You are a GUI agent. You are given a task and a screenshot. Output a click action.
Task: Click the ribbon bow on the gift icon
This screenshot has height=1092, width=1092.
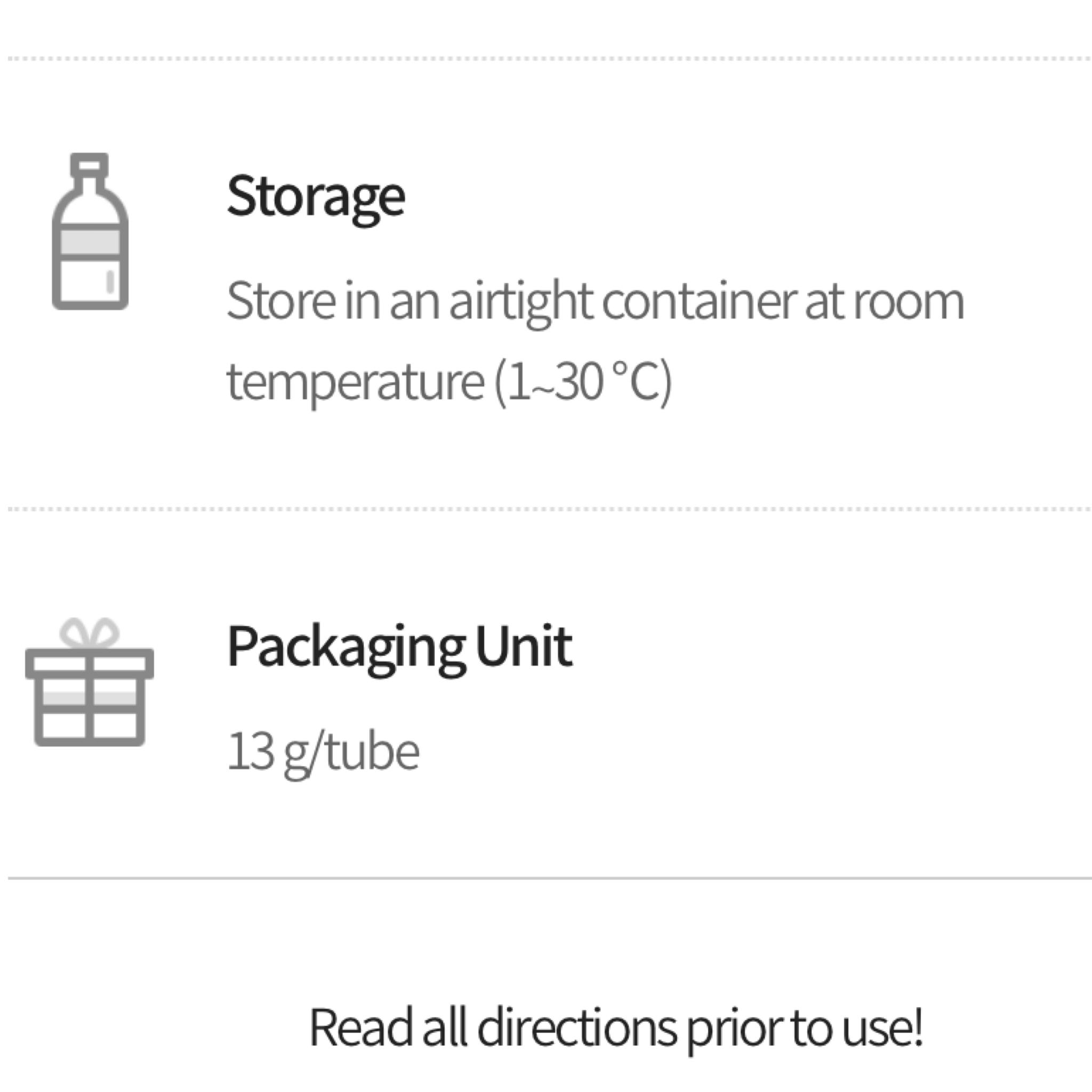pyautogui.click(x=89, y=632)
